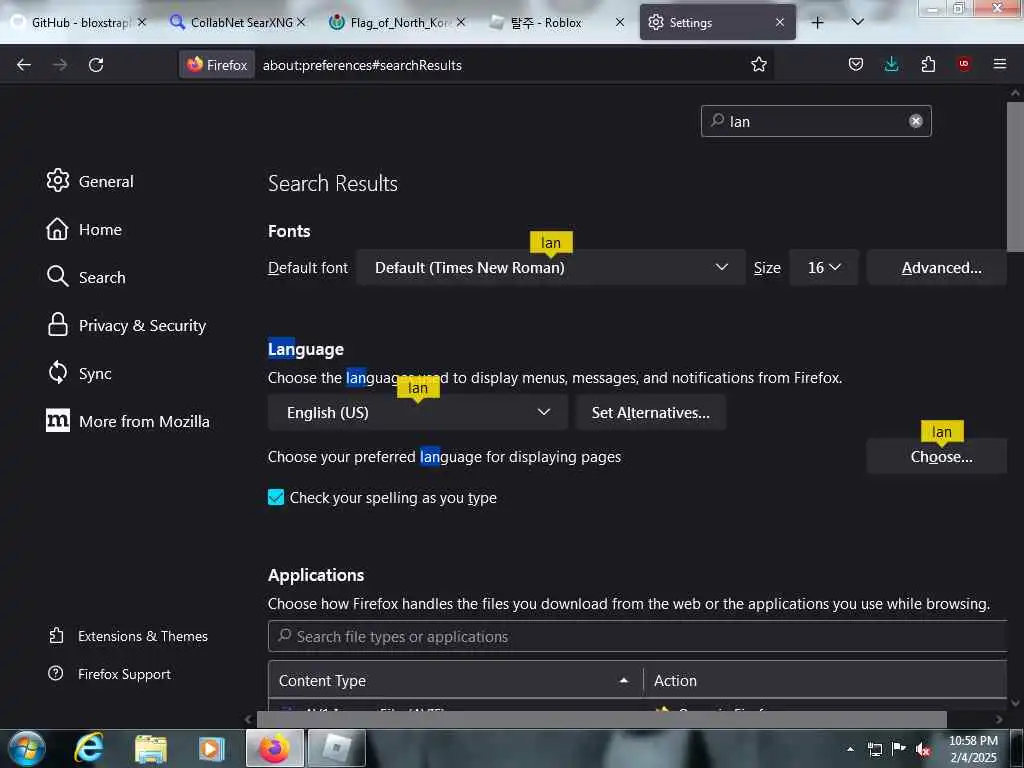
Task: Open the Sync settings category
Action: tap(79, 374)
